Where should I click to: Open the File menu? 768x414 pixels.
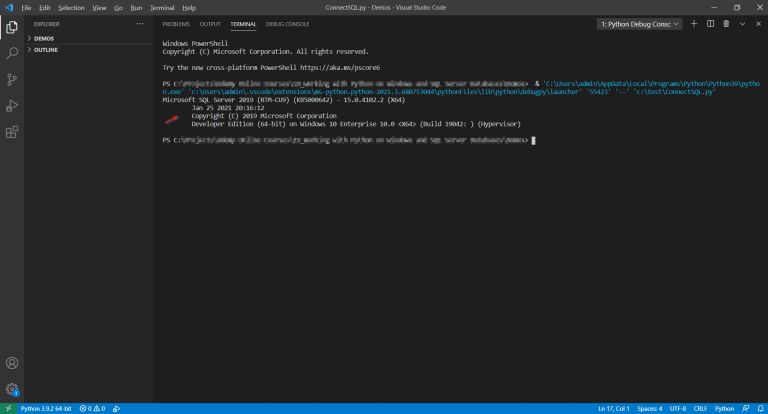[x=26, y=8]
